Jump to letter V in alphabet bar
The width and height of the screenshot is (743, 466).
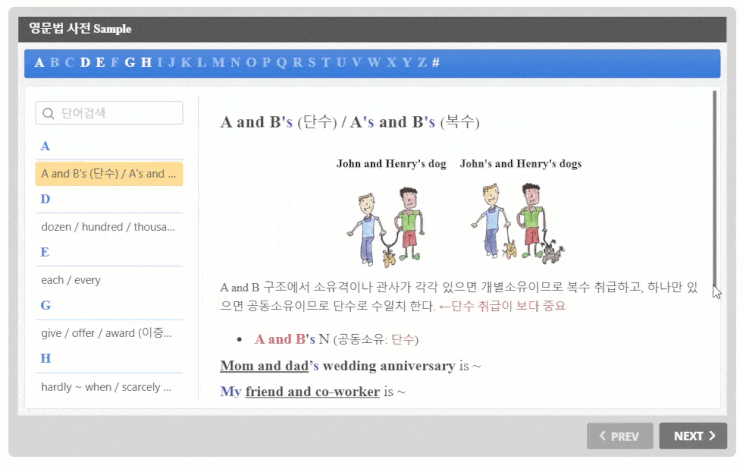click(357, 63)
